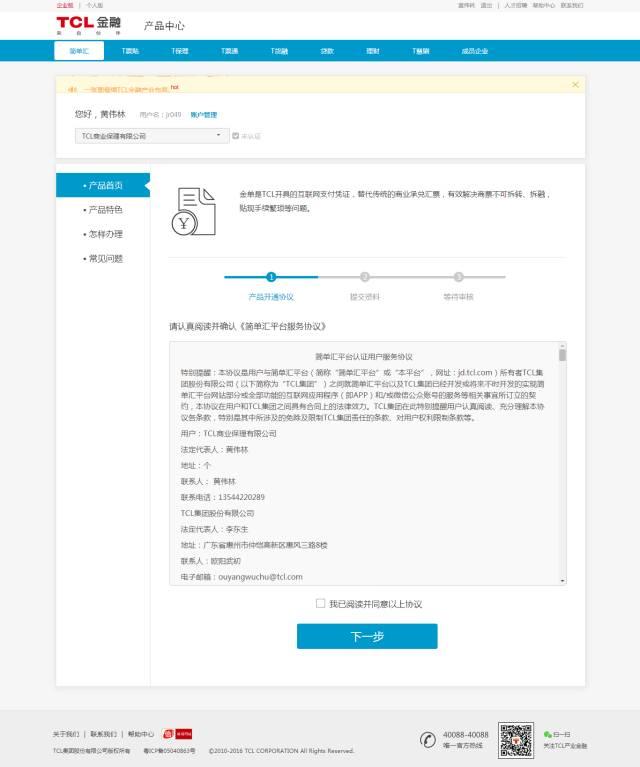Switch to the 简单汇 tab

[x=79, y=50]
